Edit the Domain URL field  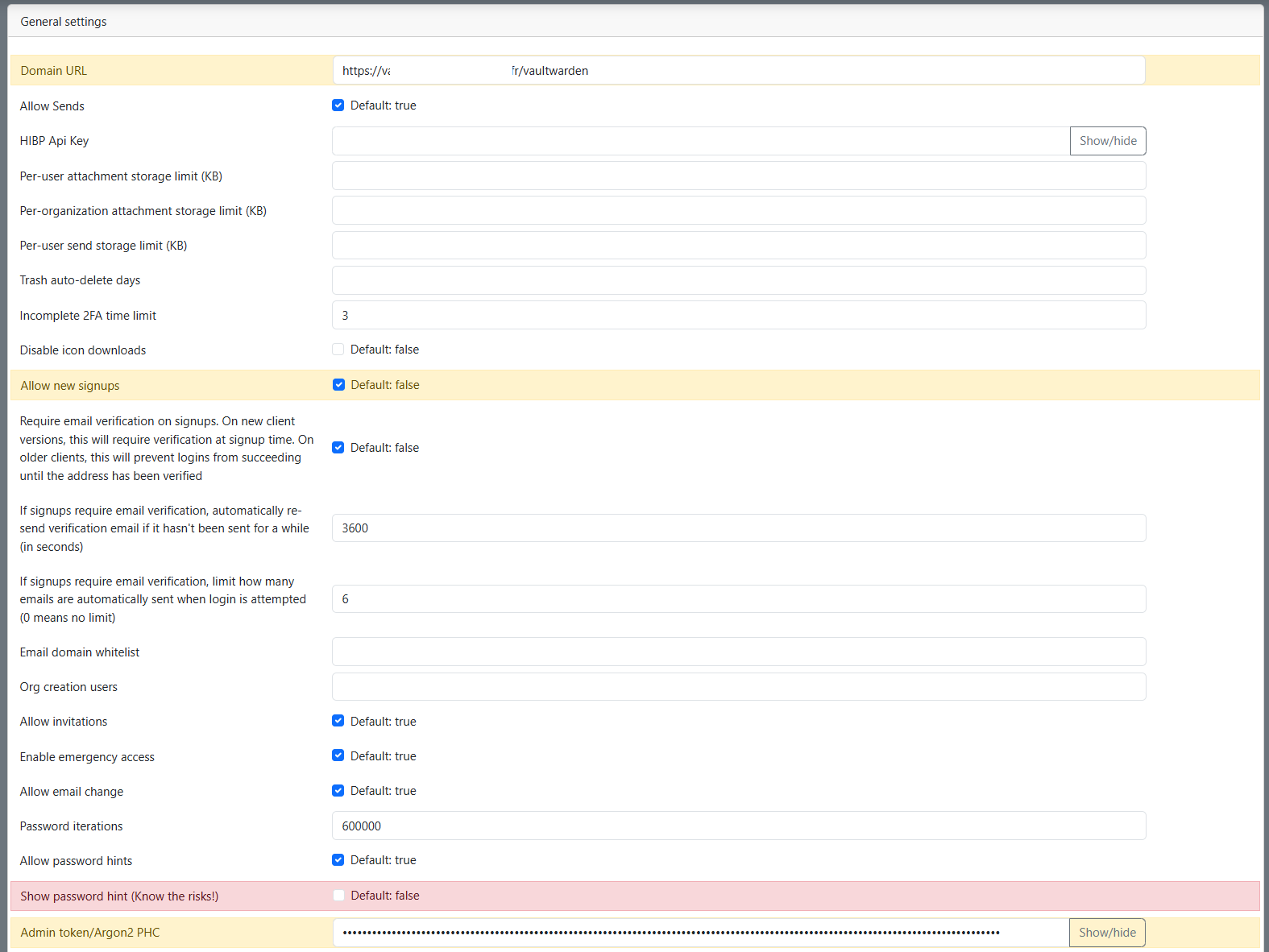(739, 71)
